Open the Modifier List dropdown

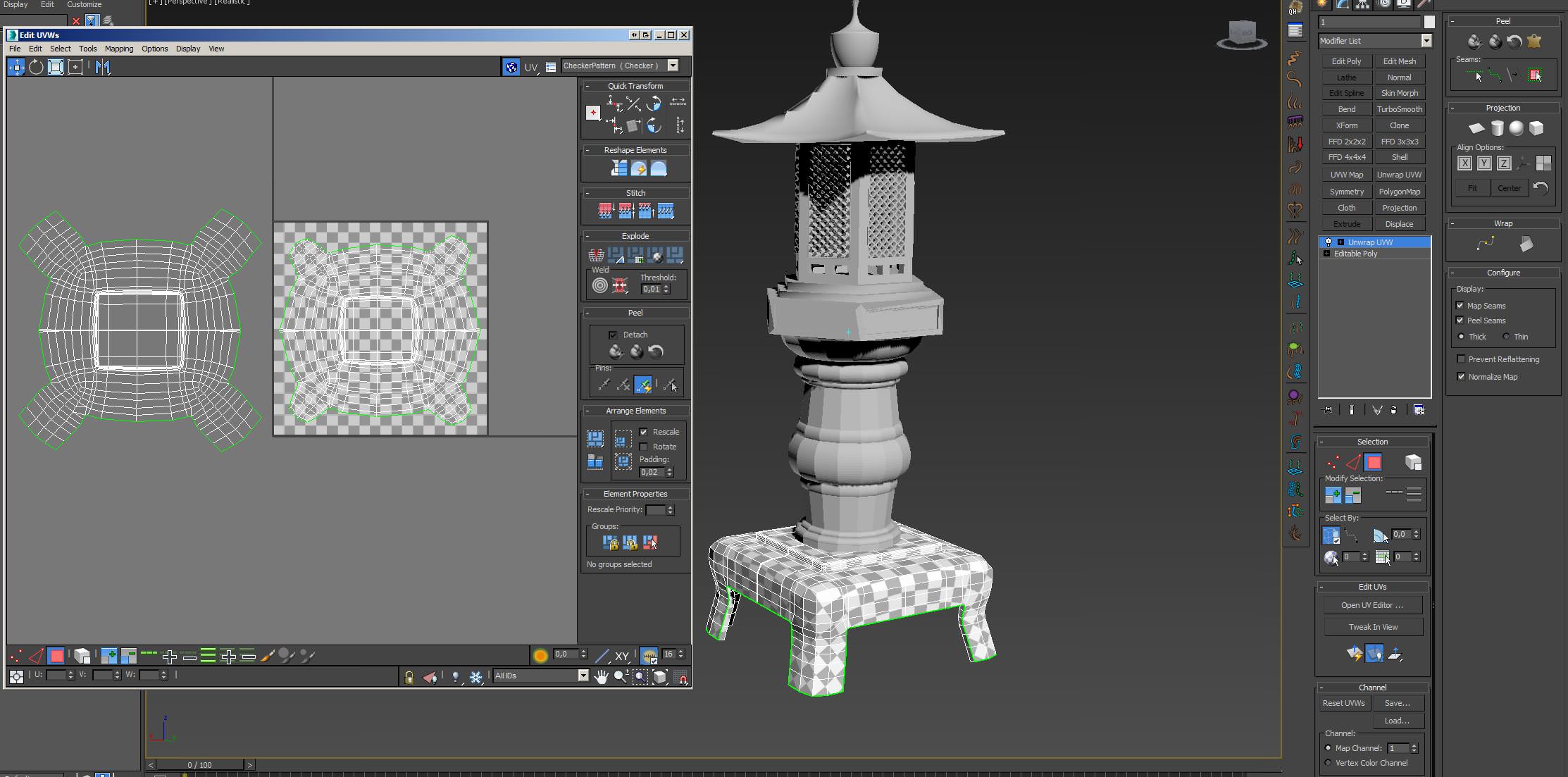click(1426, 41)
